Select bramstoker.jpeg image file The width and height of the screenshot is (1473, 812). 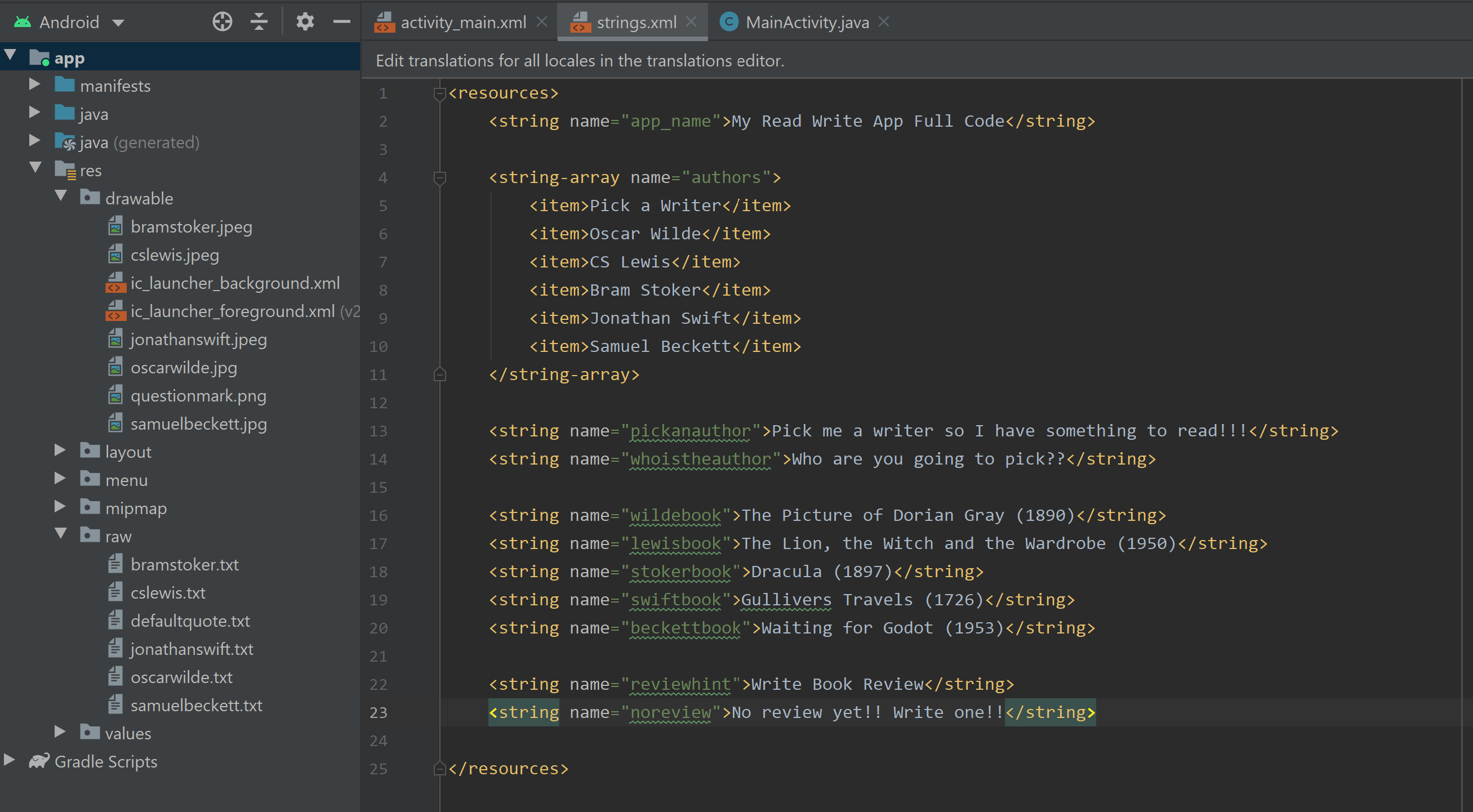tap(191, 227)
